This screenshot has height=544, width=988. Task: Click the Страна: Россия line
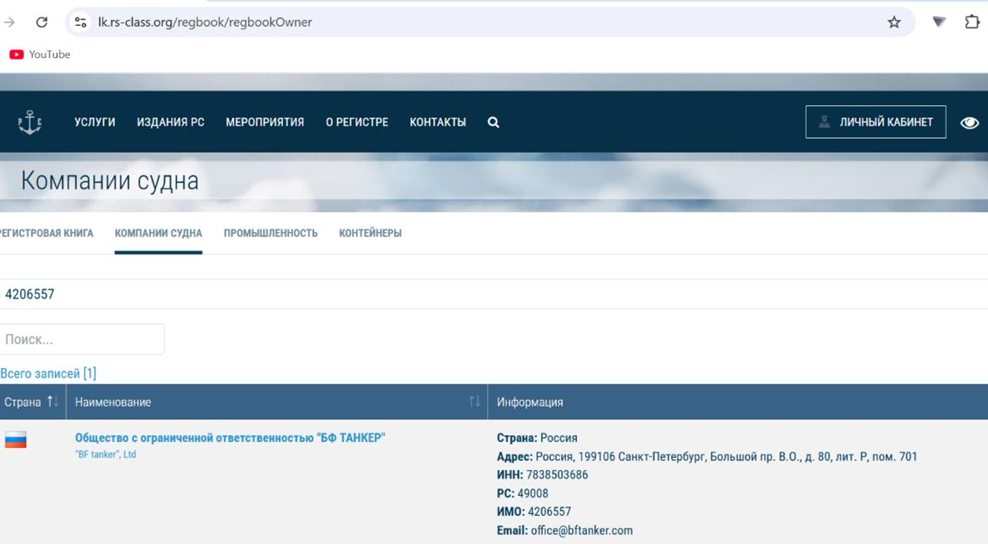[537, 437]
